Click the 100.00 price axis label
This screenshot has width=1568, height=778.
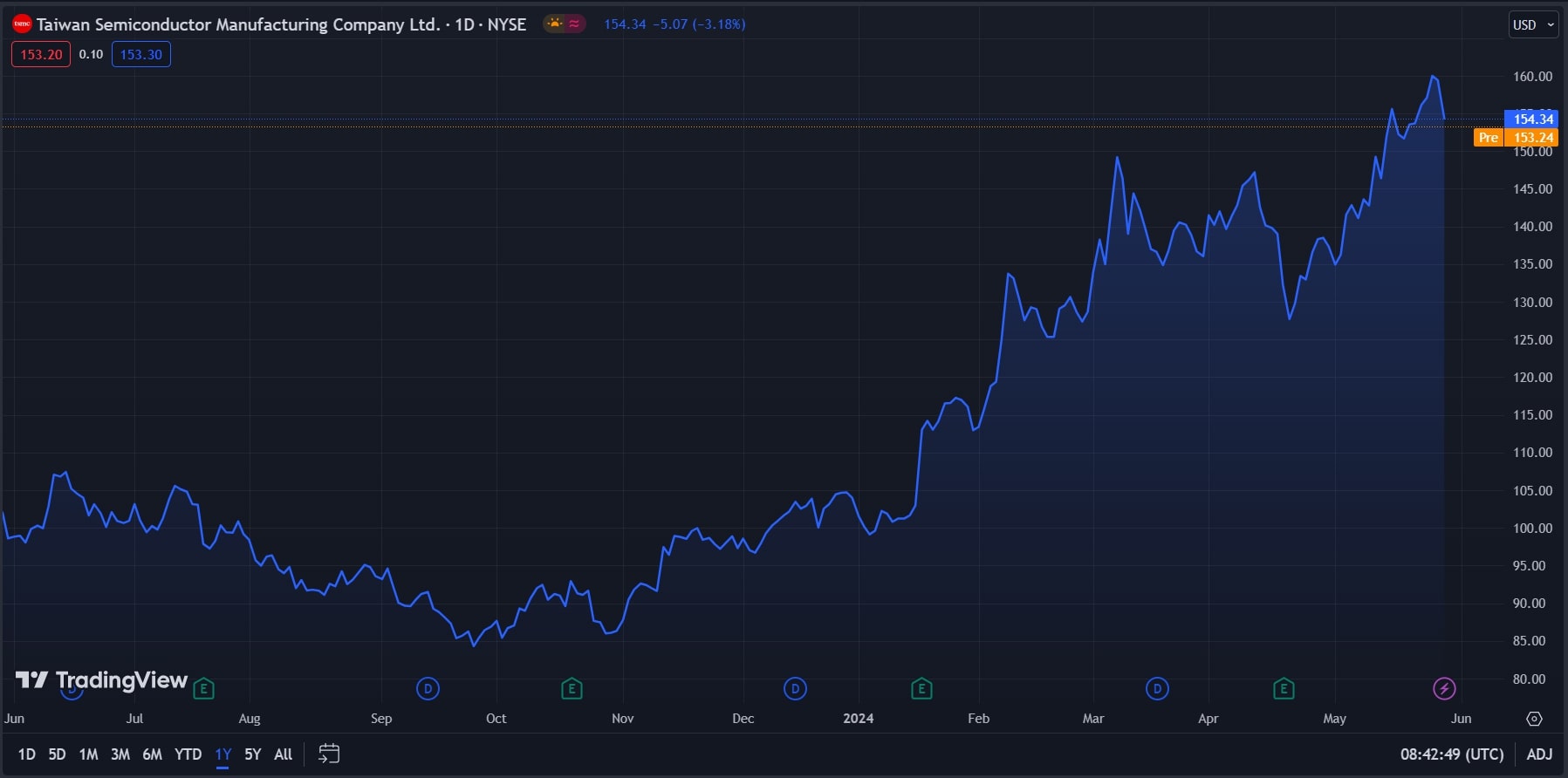[1532, 529]
